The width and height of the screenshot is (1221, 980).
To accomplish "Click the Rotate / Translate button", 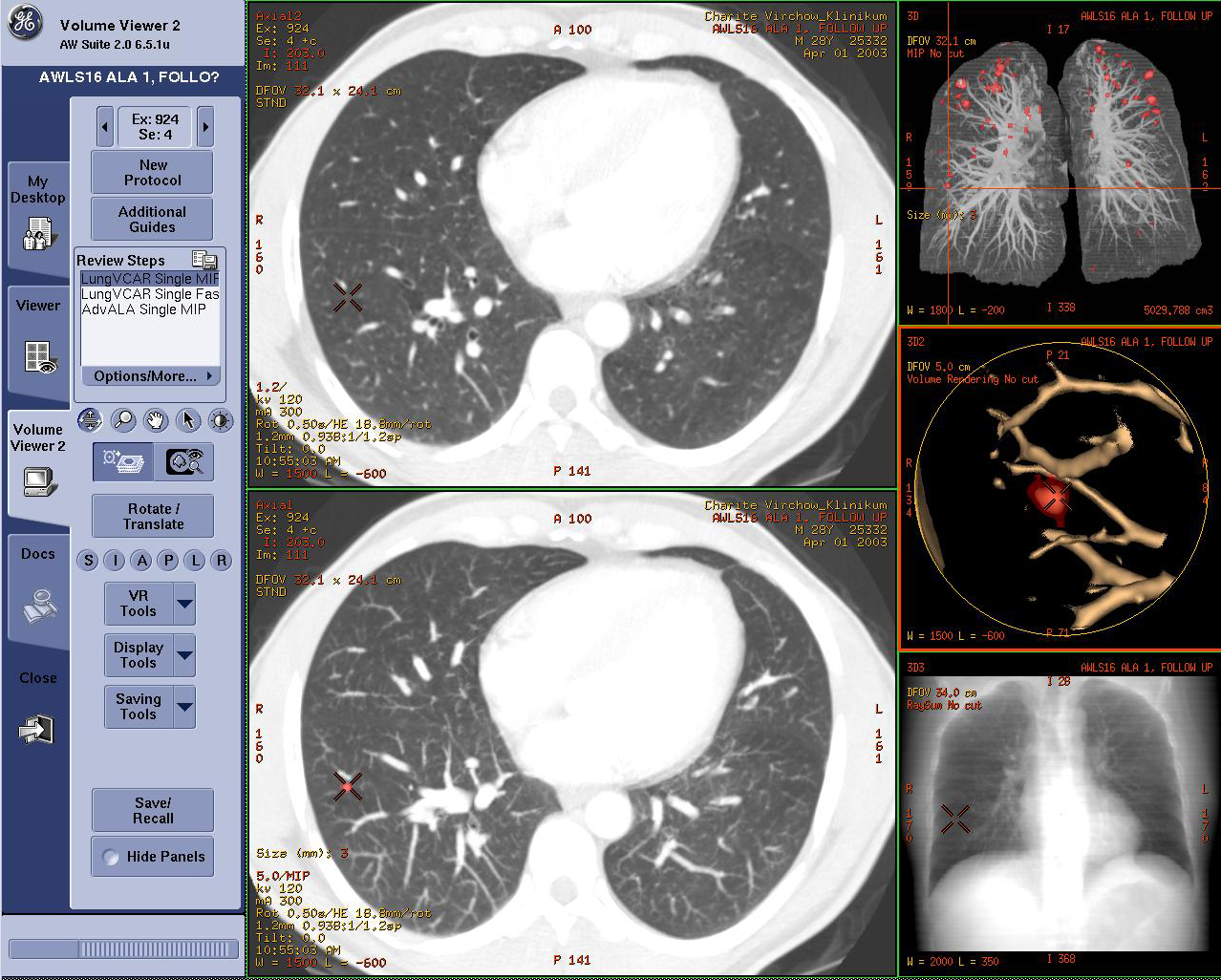I will (151, 516).
